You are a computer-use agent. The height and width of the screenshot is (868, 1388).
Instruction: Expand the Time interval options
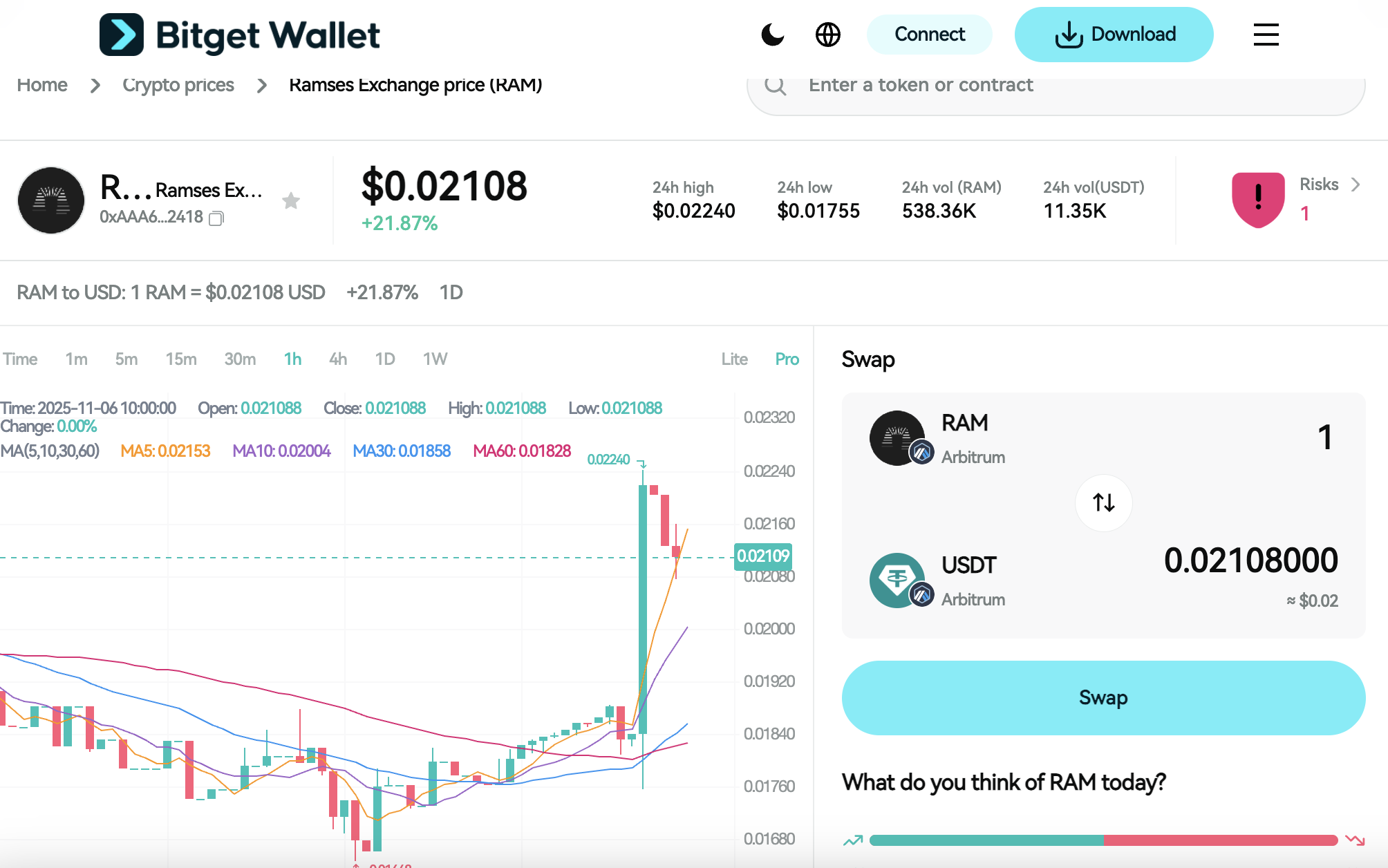21,359
